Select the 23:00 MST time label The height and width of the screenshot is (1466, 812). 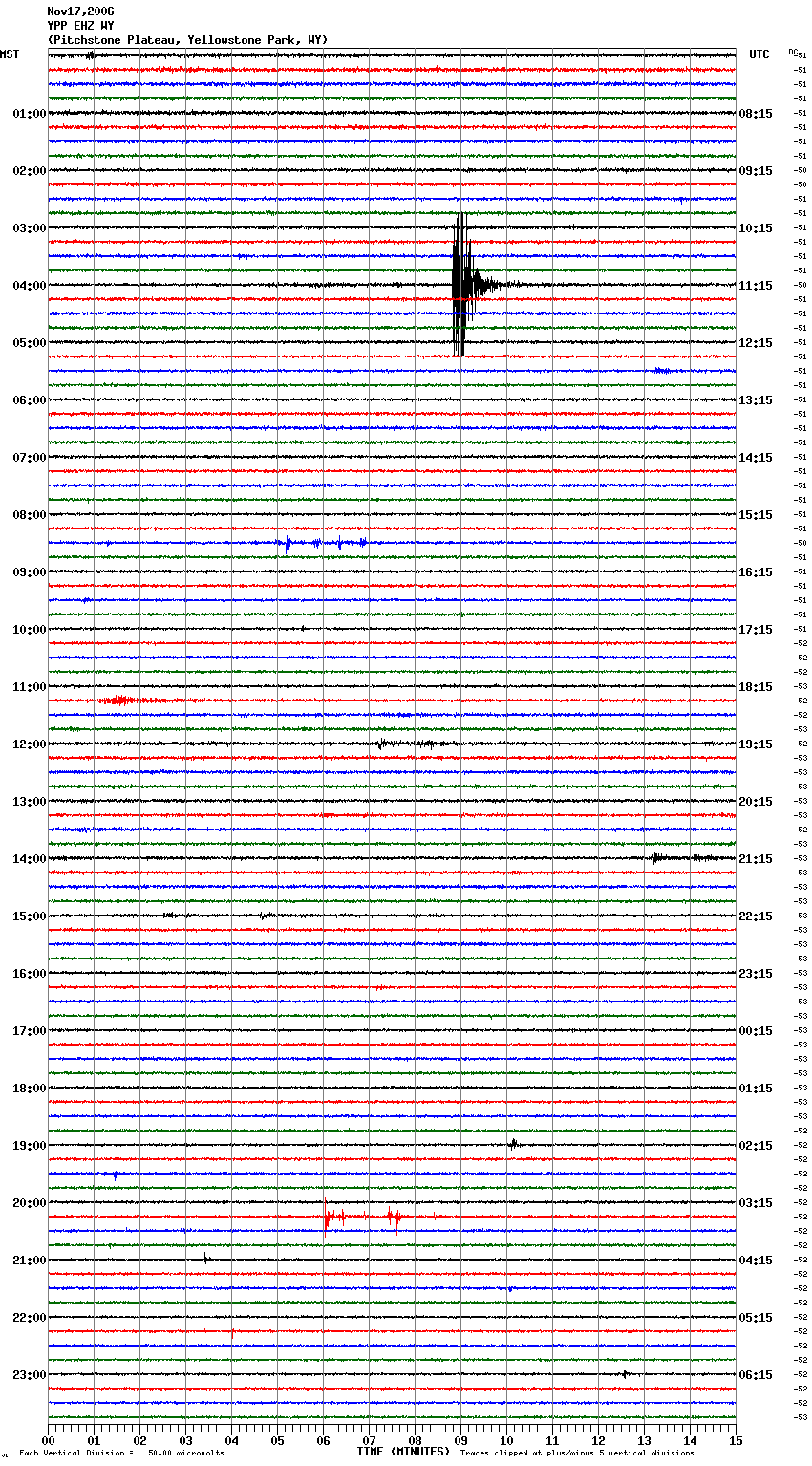29,1375
